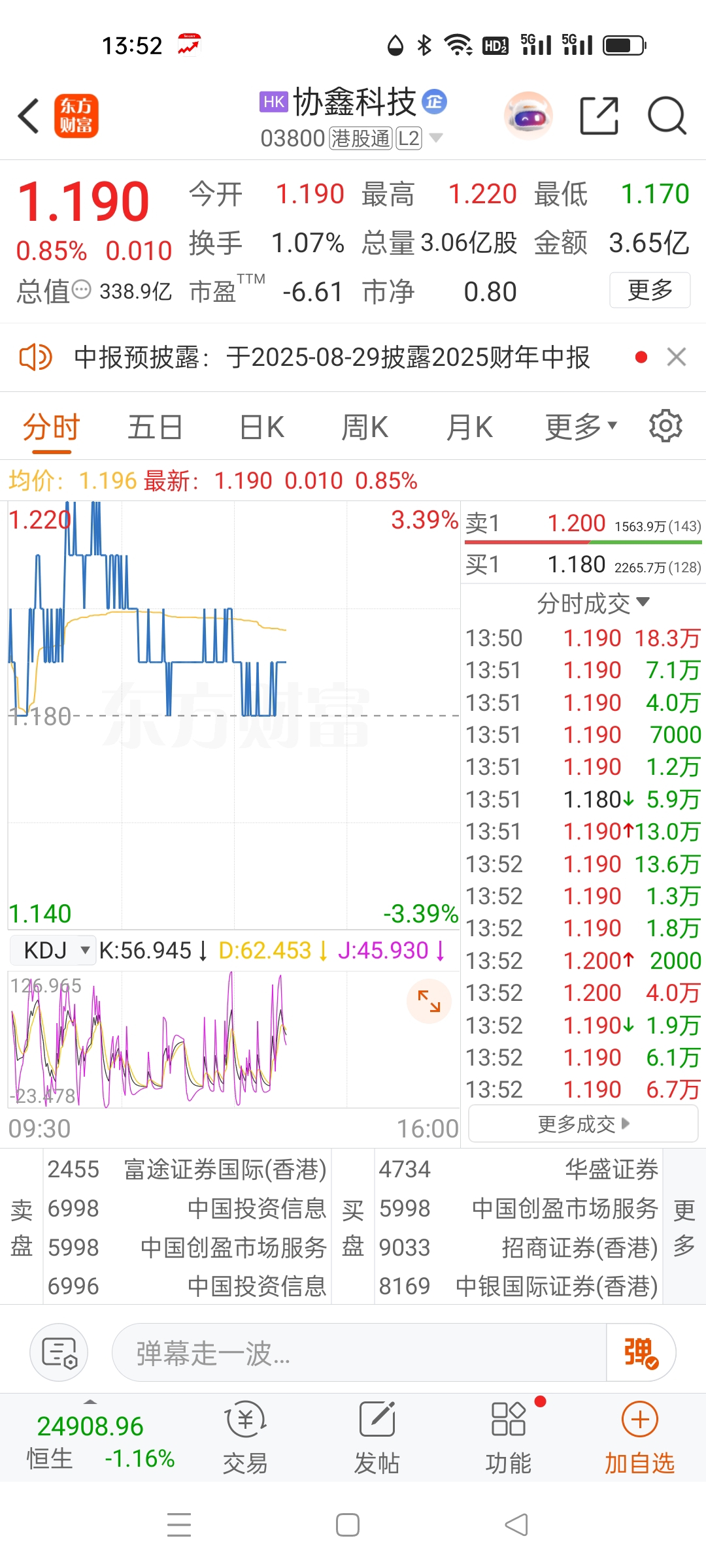706x1568 pixels.
Task: Open the 中报预披露 announcement text
Action: 331,357
